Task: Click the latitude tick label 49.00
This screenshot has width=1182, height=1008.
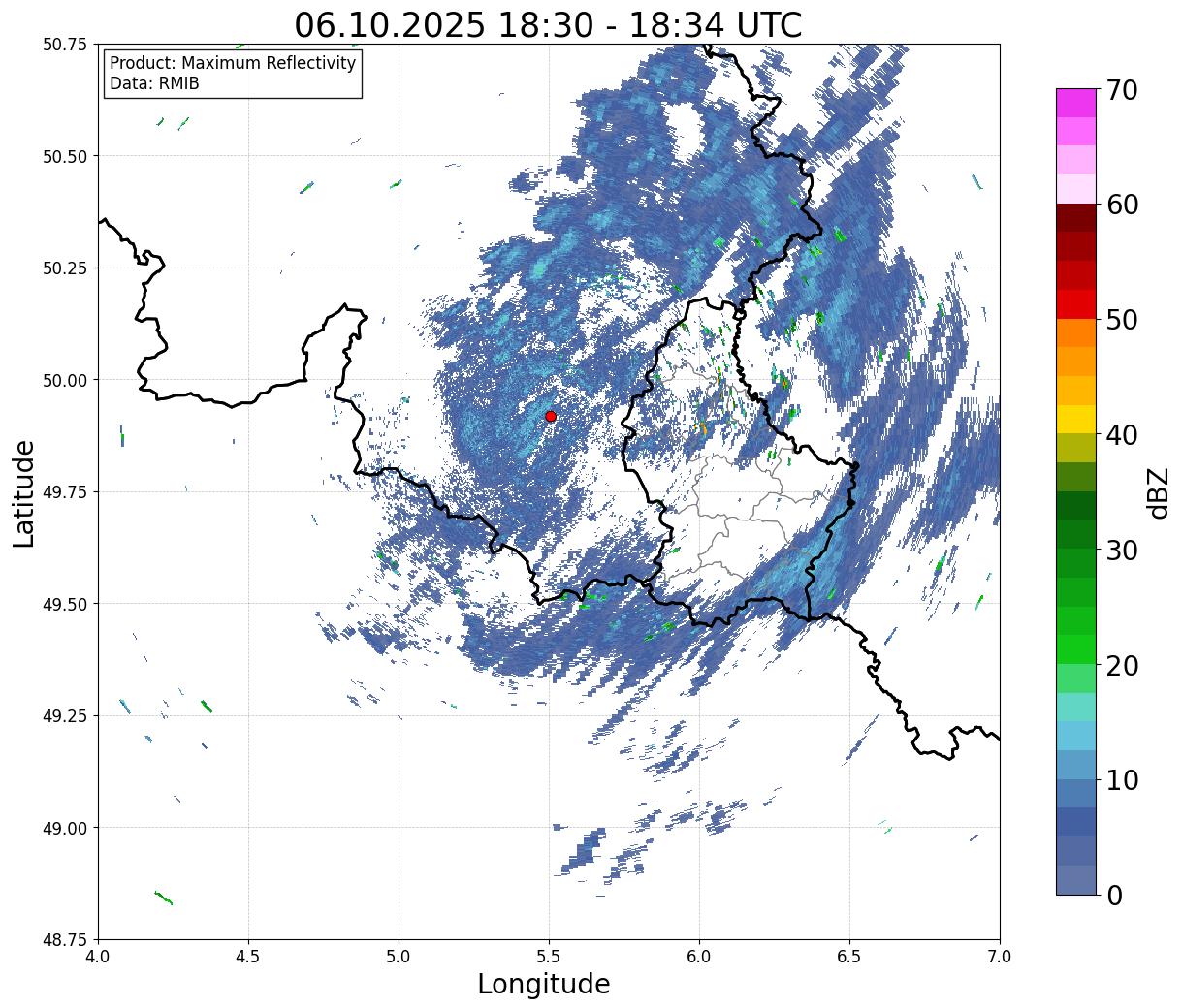Action: 65,828
